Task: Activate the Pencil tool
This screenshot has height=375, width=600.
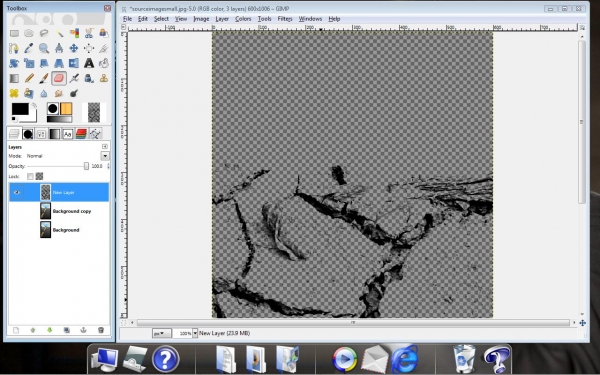Action: pyautogui.click(x=29, y=78)
